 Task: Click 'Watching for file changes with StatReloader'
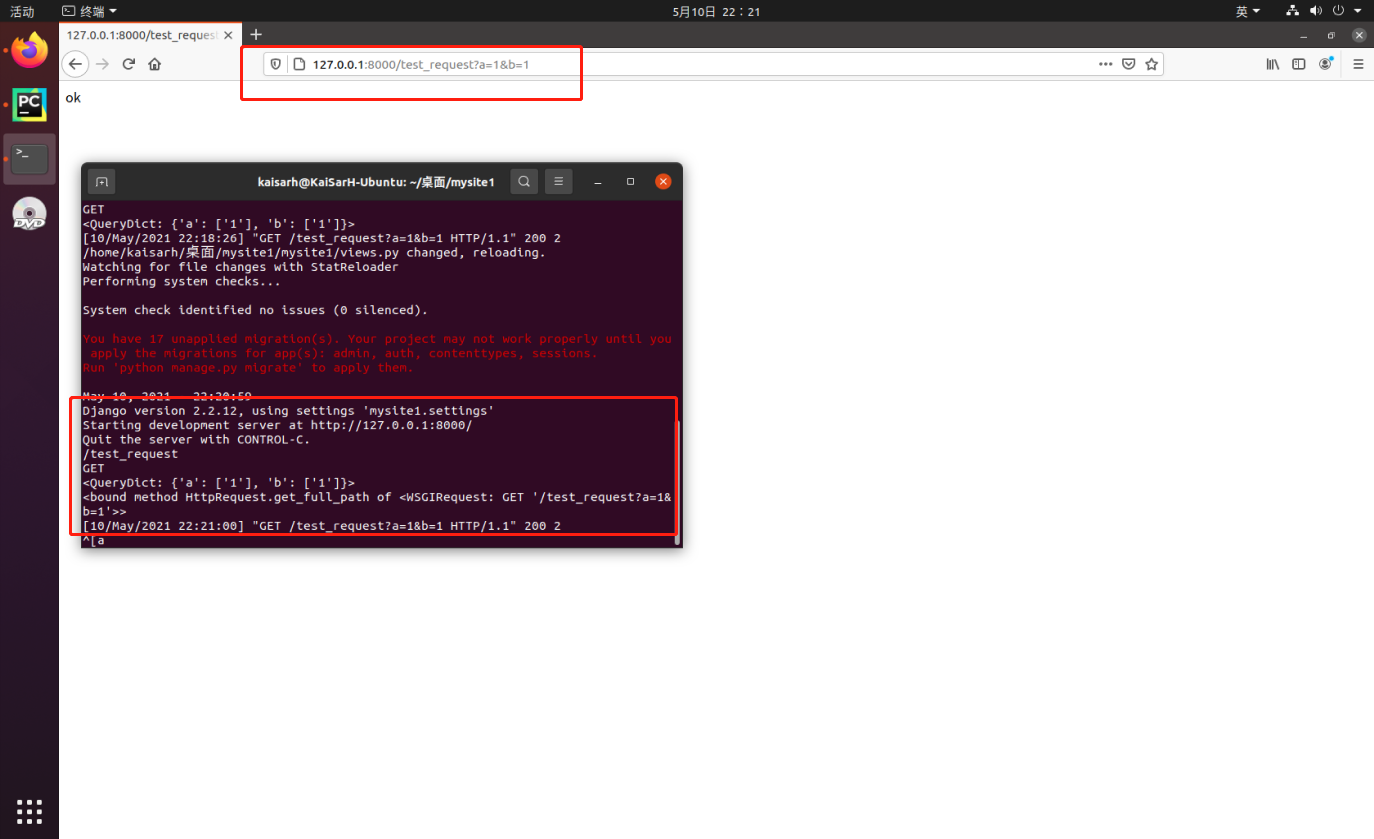[240, 267]
